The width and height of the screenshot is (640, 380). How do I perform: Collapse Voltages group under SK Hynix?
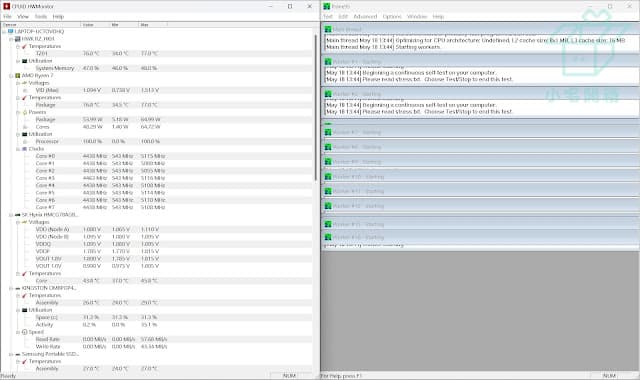18,222
